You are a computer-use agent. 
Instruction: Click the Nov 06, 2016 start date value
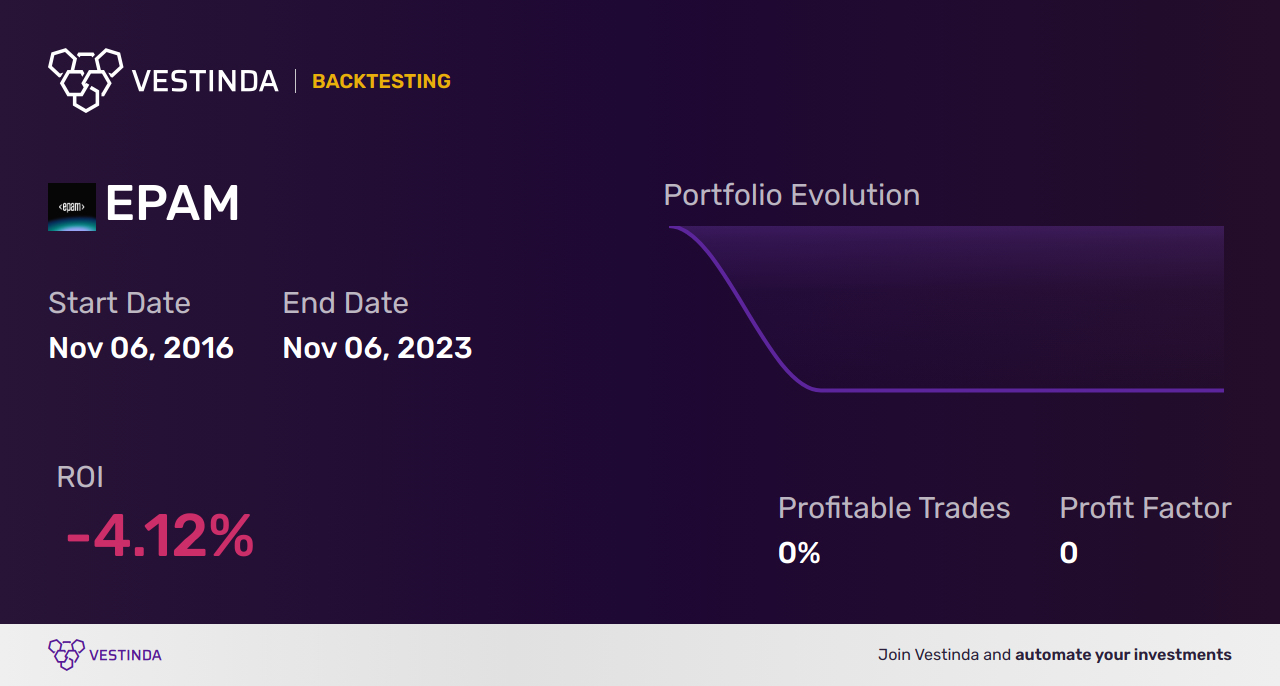pyautogui.click(x=141, y=348)
